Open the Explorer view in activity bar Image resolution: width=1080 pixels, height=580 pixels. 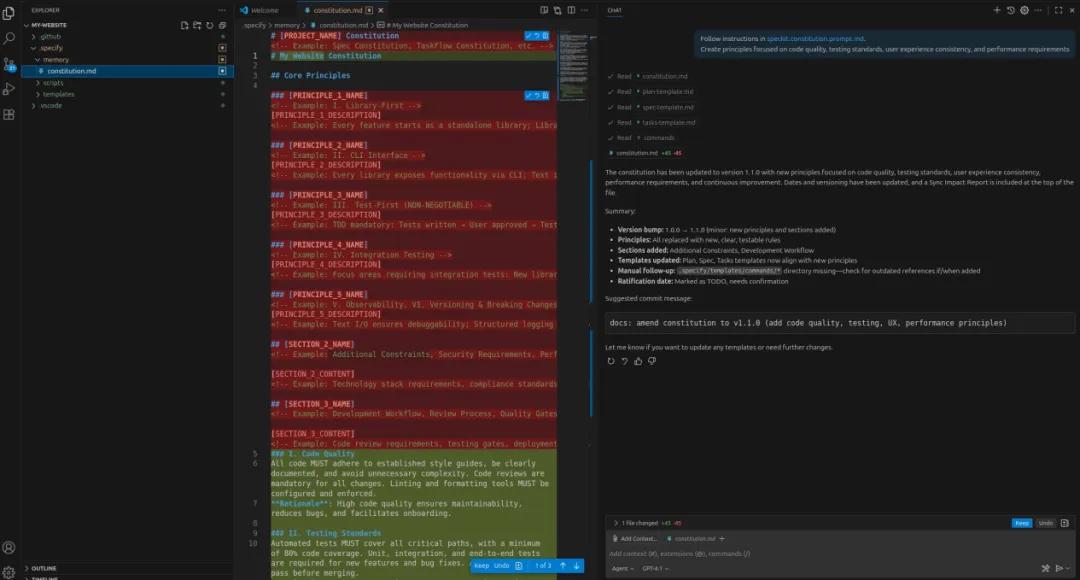[x=9, y=12]
